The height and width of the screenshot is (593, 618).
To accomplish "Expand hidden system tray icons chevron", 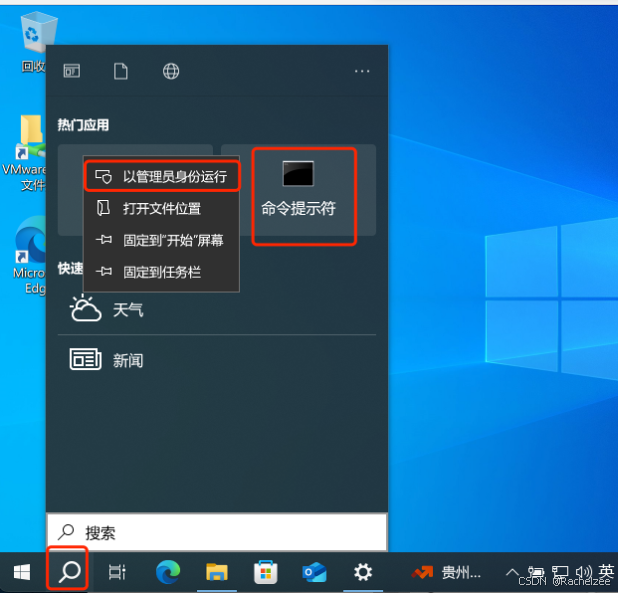I will click(x=512, y=572).
